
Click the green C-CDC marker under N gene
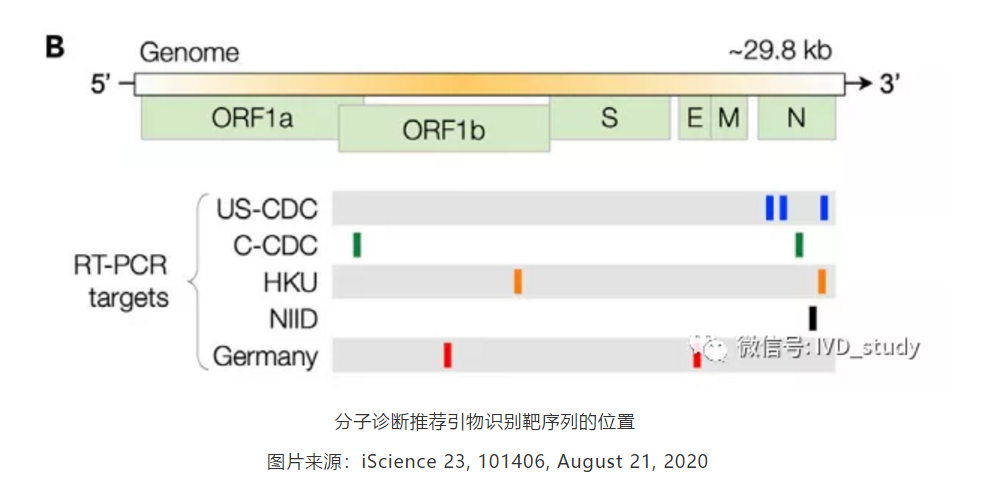point(799,244)
